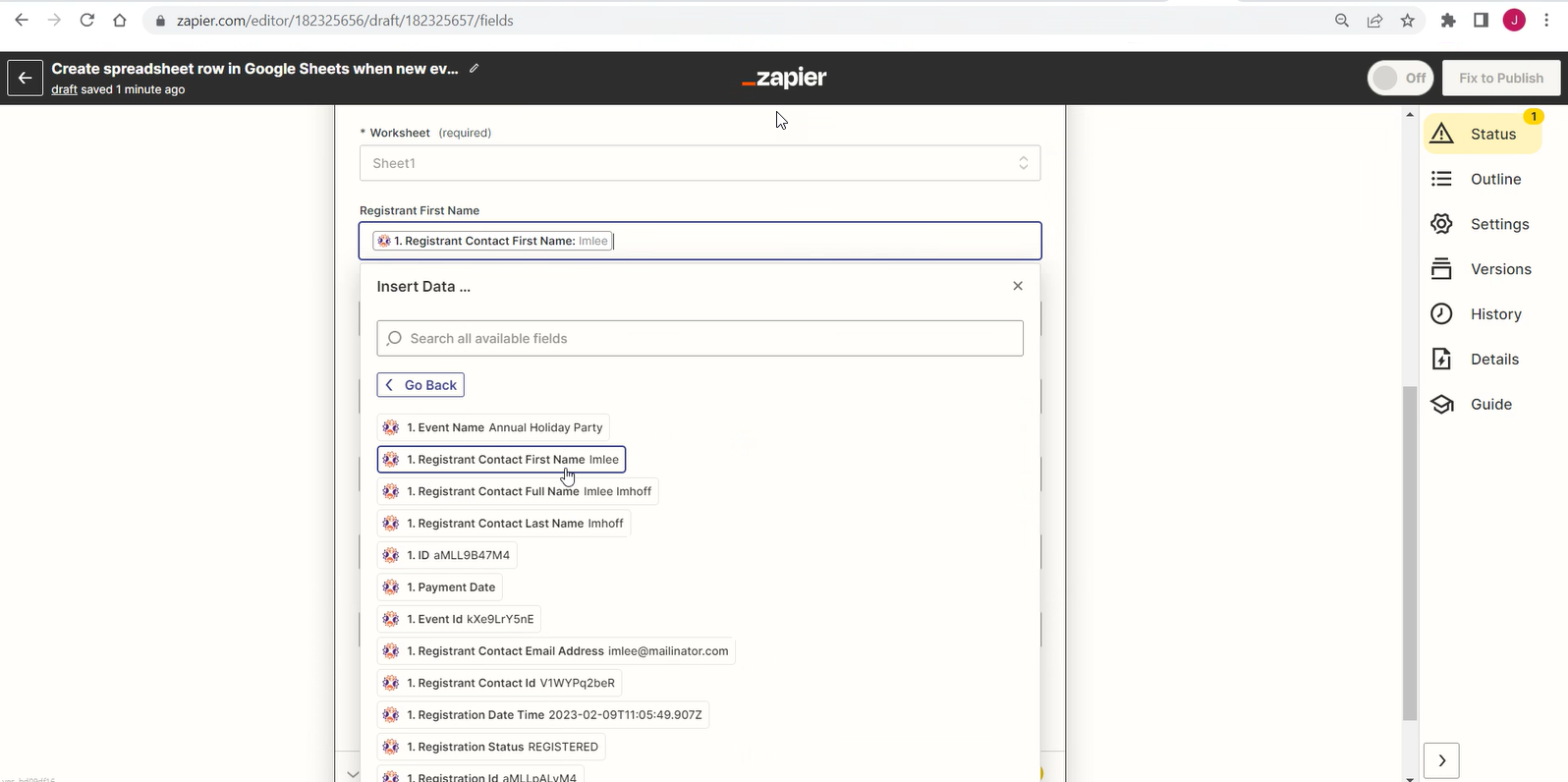The width and height of the screenshot is (1568, 782).
Task: Click the Zap title text
Action: [x=254, y=69]
